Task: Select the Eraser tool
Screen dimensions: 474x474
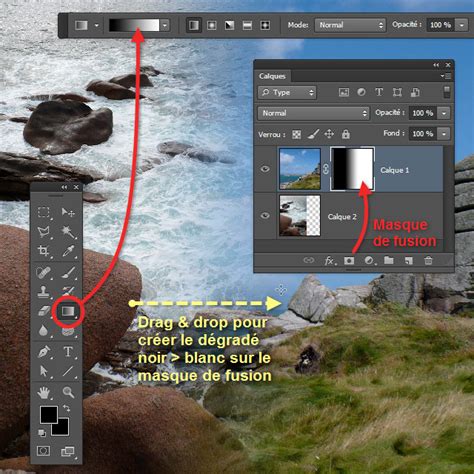Action: (44, 311)
